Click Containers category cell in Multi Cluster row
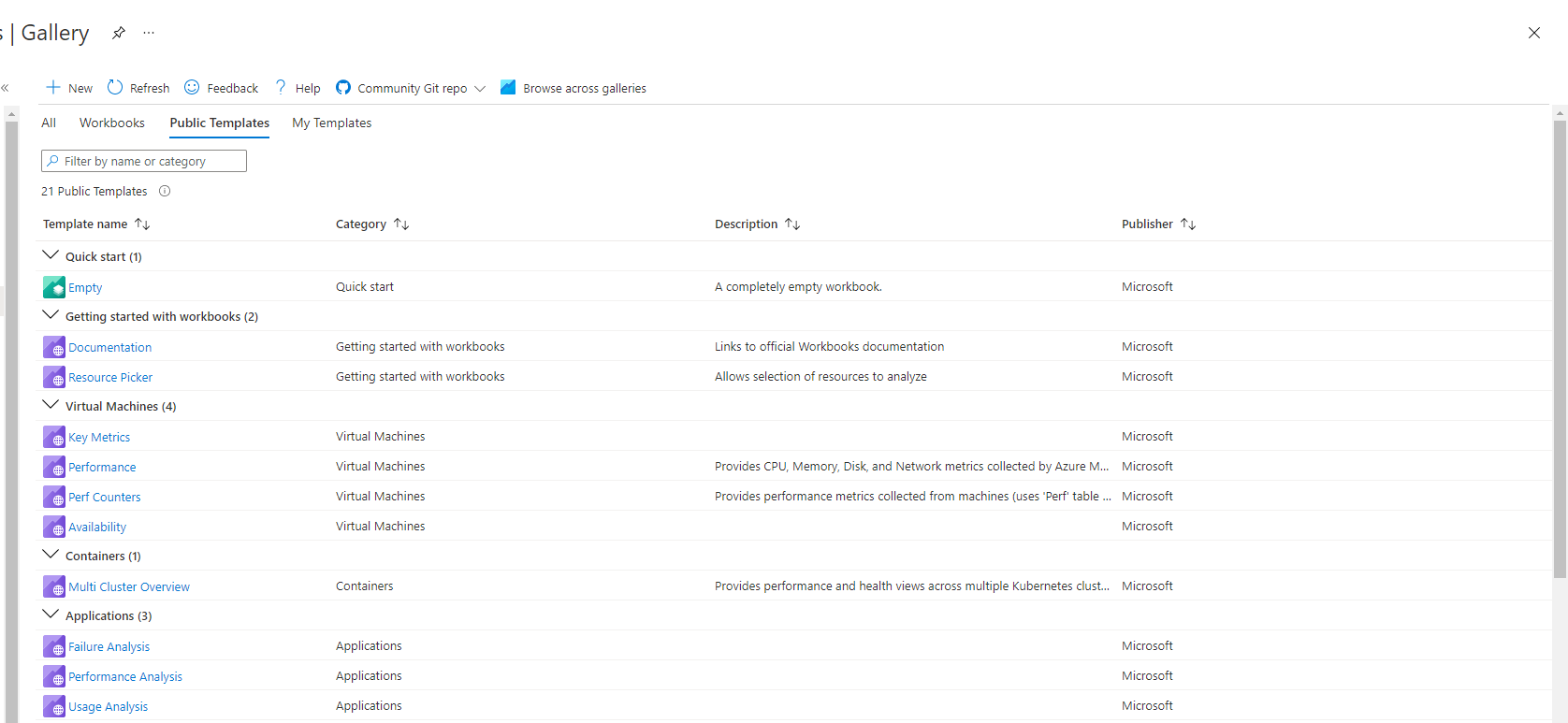 click(x=365, y=586)
